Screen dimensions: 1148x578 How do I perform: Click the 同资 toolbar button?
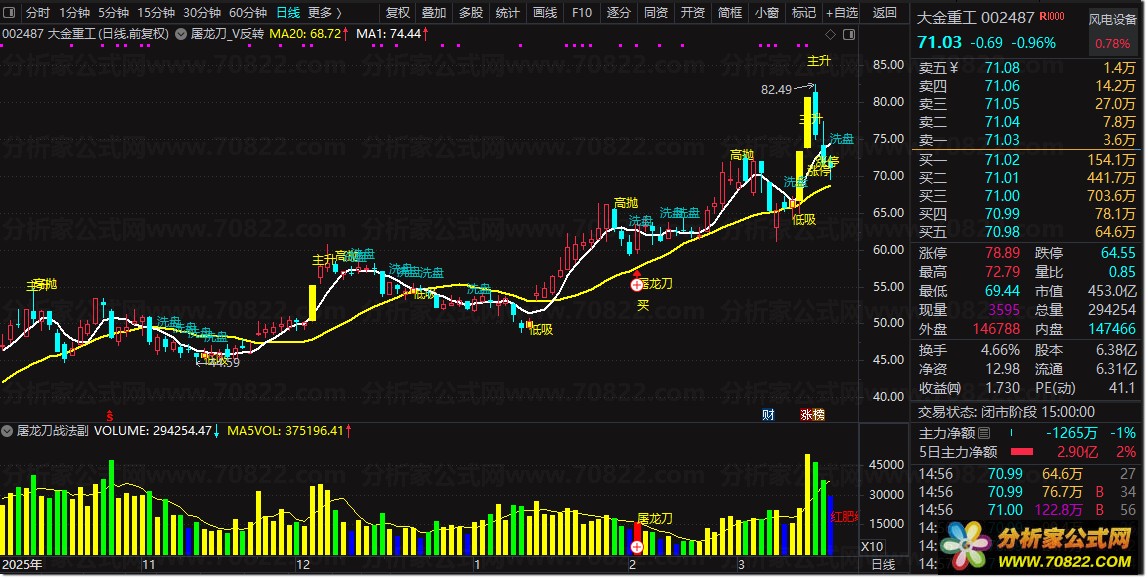point(656,12)
